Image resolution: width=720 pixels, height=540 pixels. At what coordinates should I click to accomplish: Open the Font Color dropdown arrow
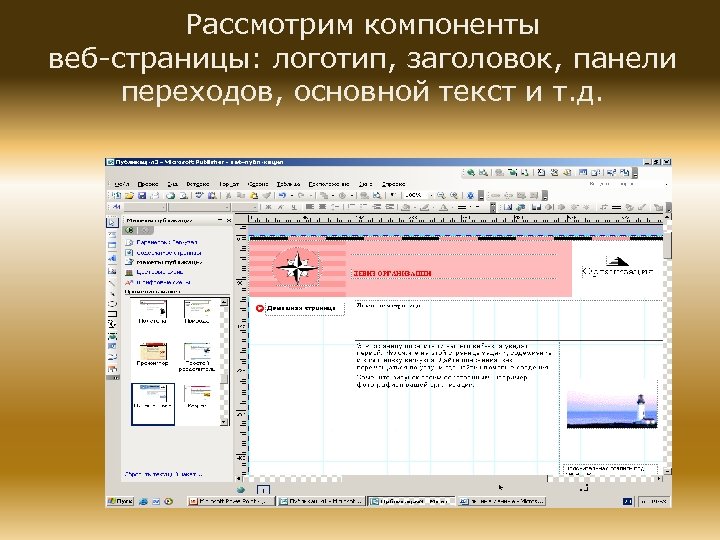click(x=452, y=208)
